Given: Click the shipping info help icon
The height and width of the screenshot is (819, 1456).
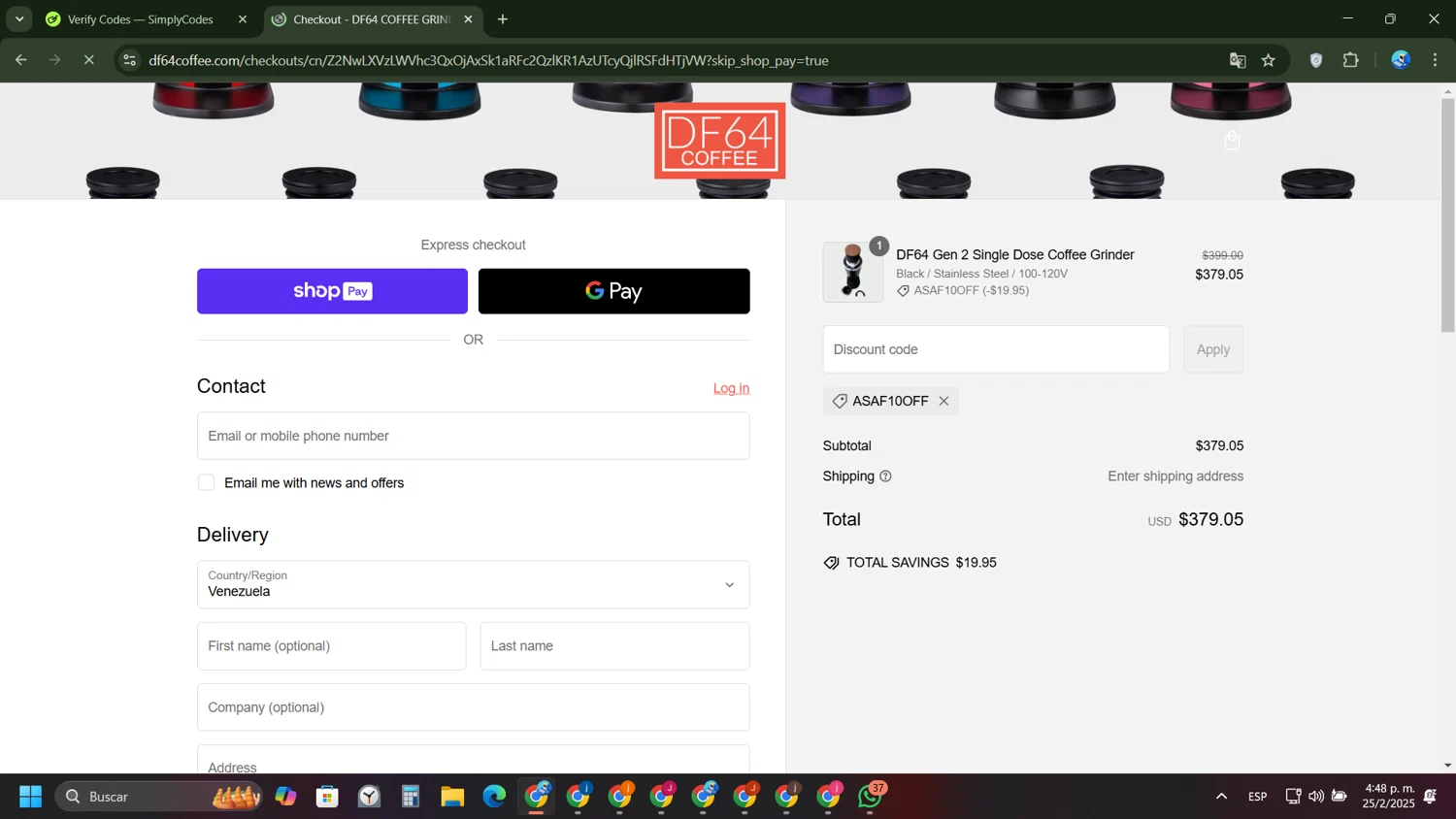Looking at the screenshot, I should 885,476.
